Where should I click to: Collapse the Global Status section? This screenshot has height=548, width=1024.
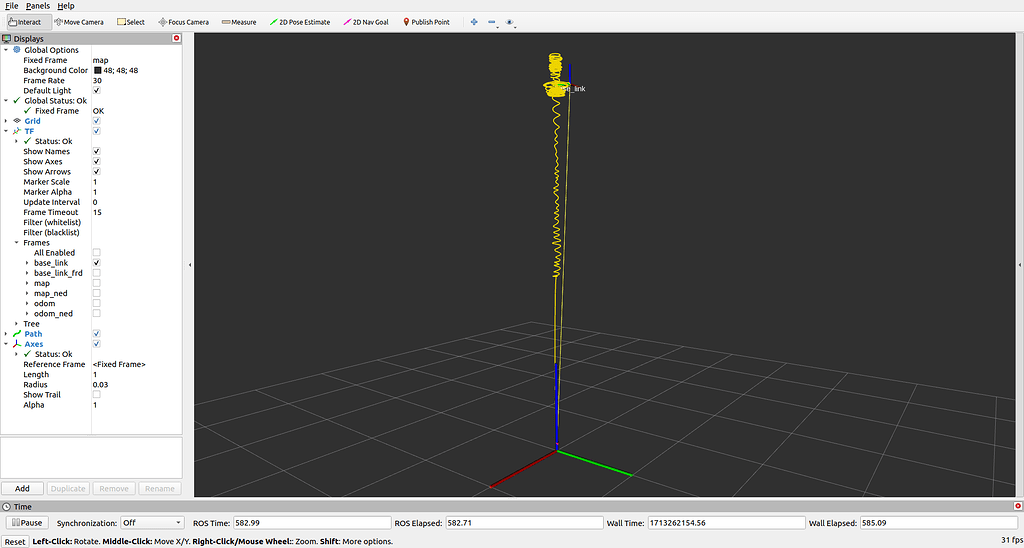(x=7, y=101)
